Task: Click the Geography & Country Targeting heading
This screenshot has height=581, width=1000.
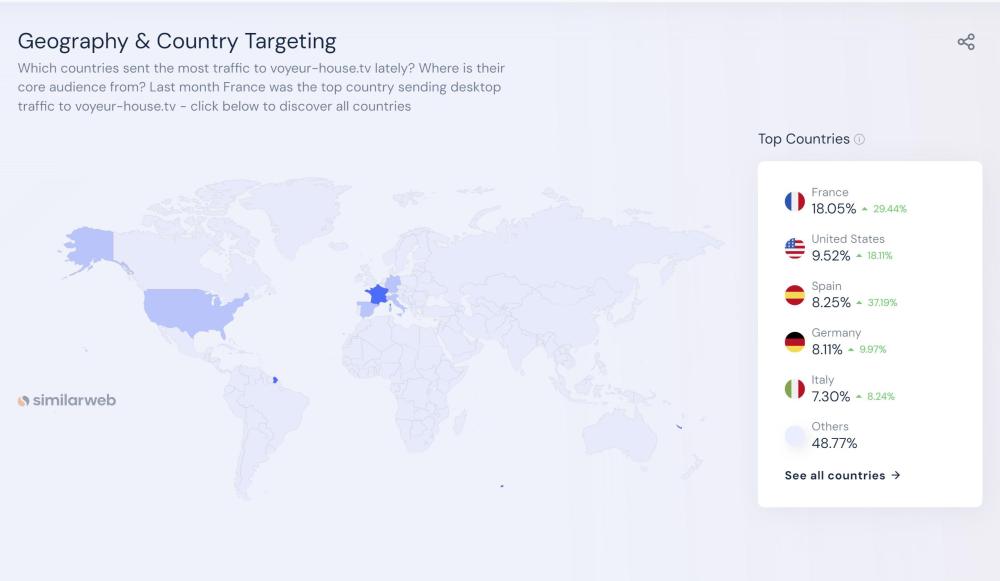Action: [x=177, y=41]
